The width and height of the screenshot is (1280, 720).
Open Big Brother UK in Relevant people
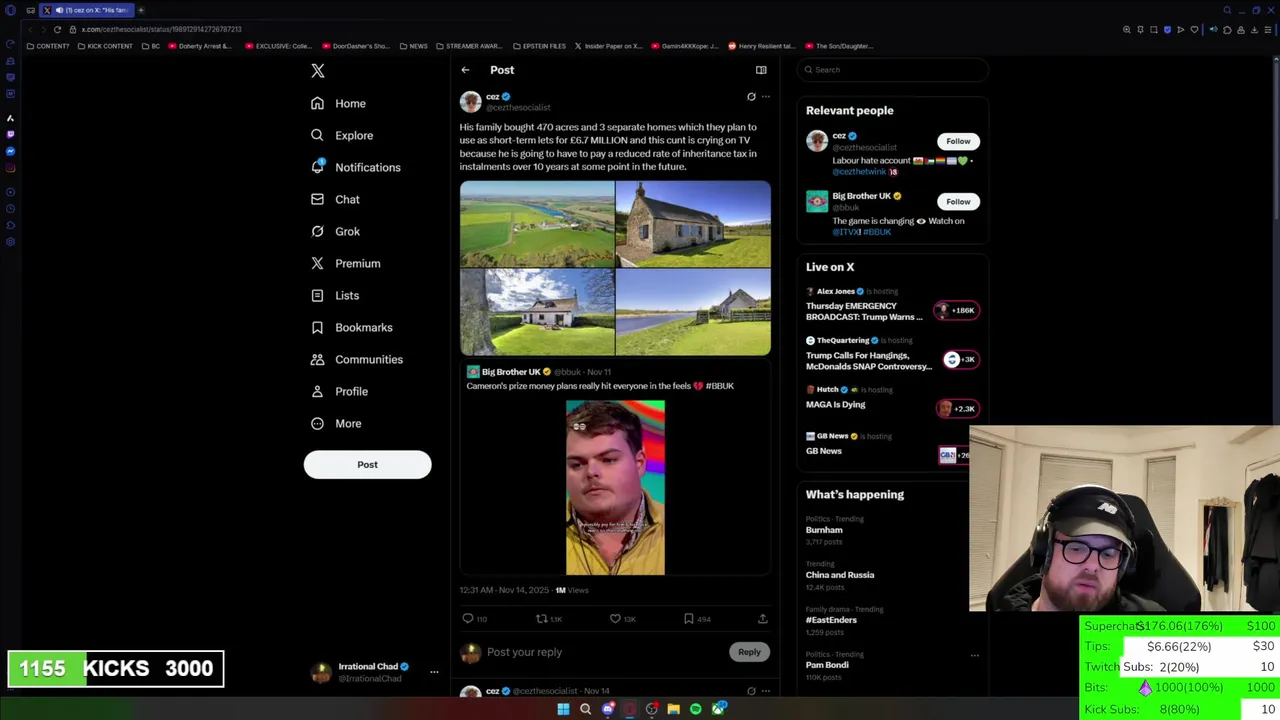861,196
